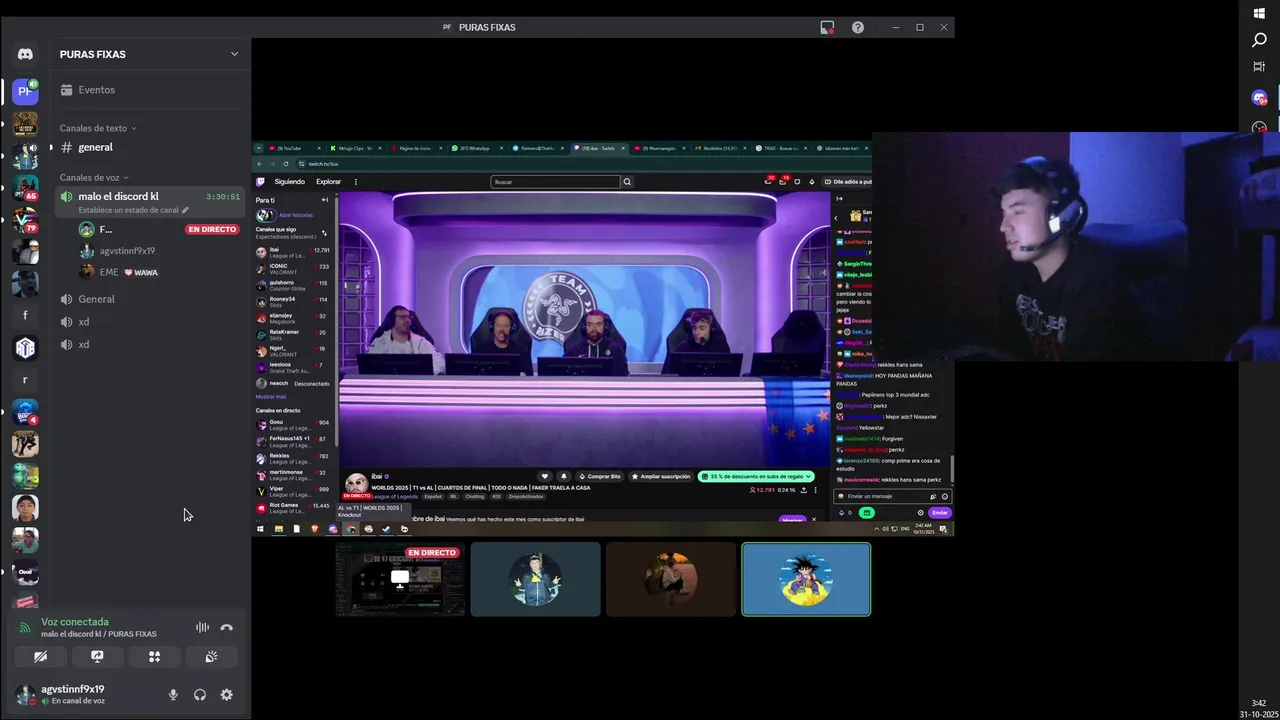Click the 3:30:51 call timer
This screenshot has width=1280, height=720.
pos(223,197)
